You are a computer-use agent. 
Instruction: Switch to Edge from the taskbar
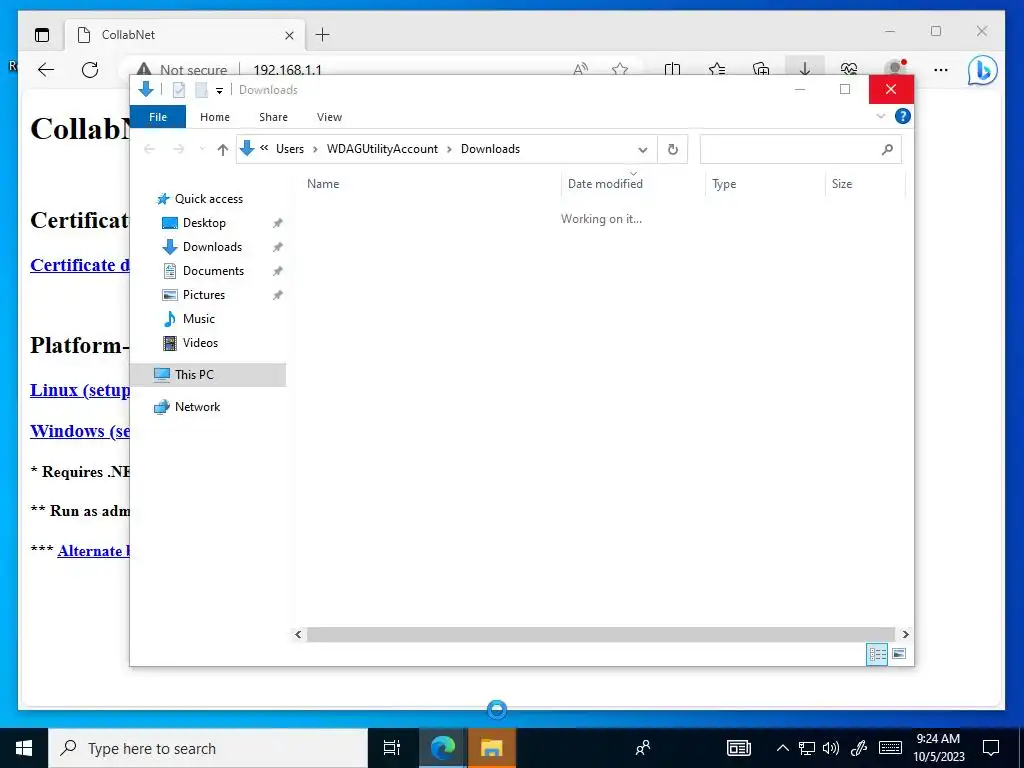coord(442,748)
